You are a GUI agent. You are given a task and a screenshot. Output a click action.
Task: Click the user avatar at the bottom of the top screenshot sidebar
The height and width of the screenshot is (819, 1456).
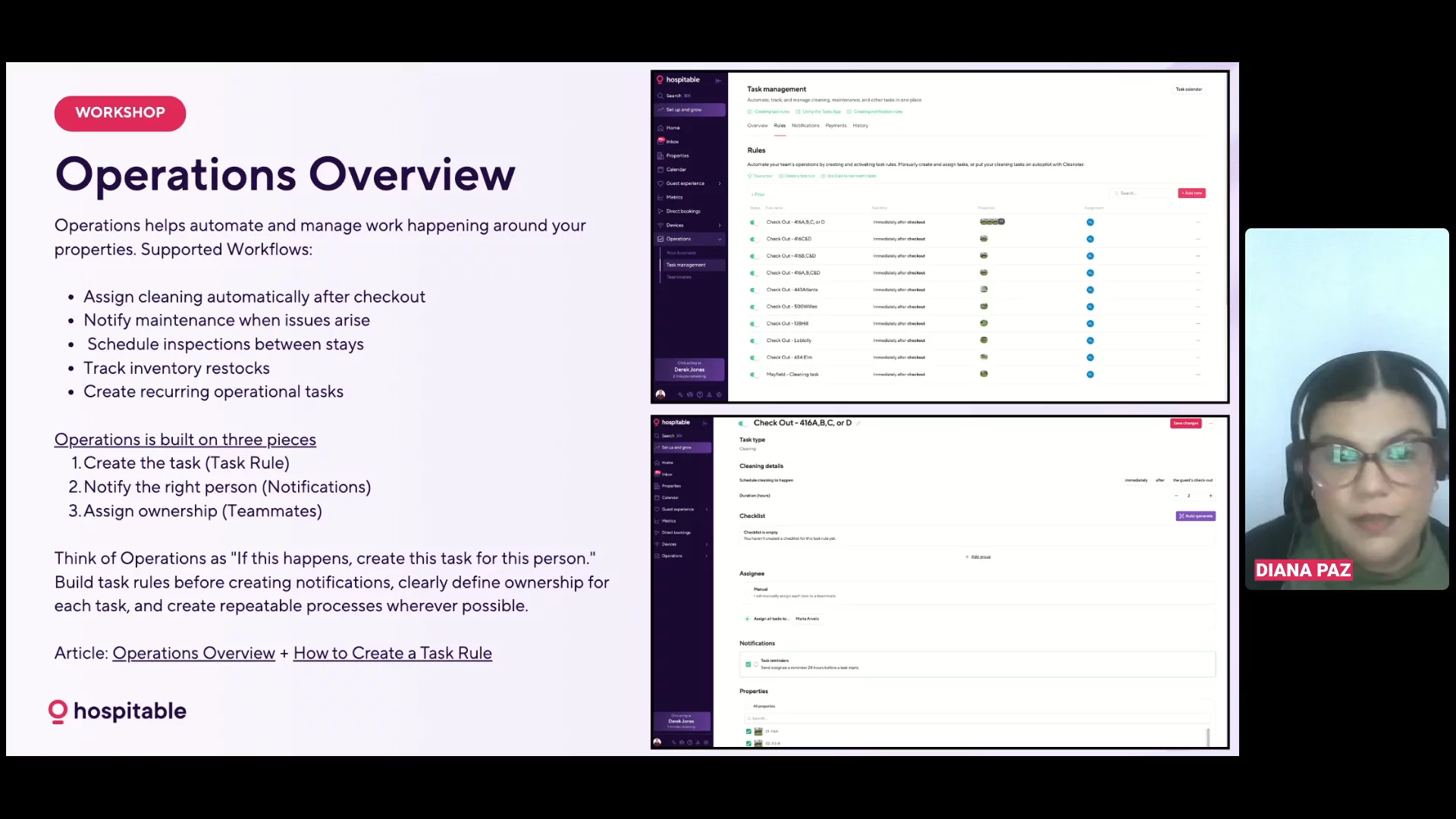[661, 394]
